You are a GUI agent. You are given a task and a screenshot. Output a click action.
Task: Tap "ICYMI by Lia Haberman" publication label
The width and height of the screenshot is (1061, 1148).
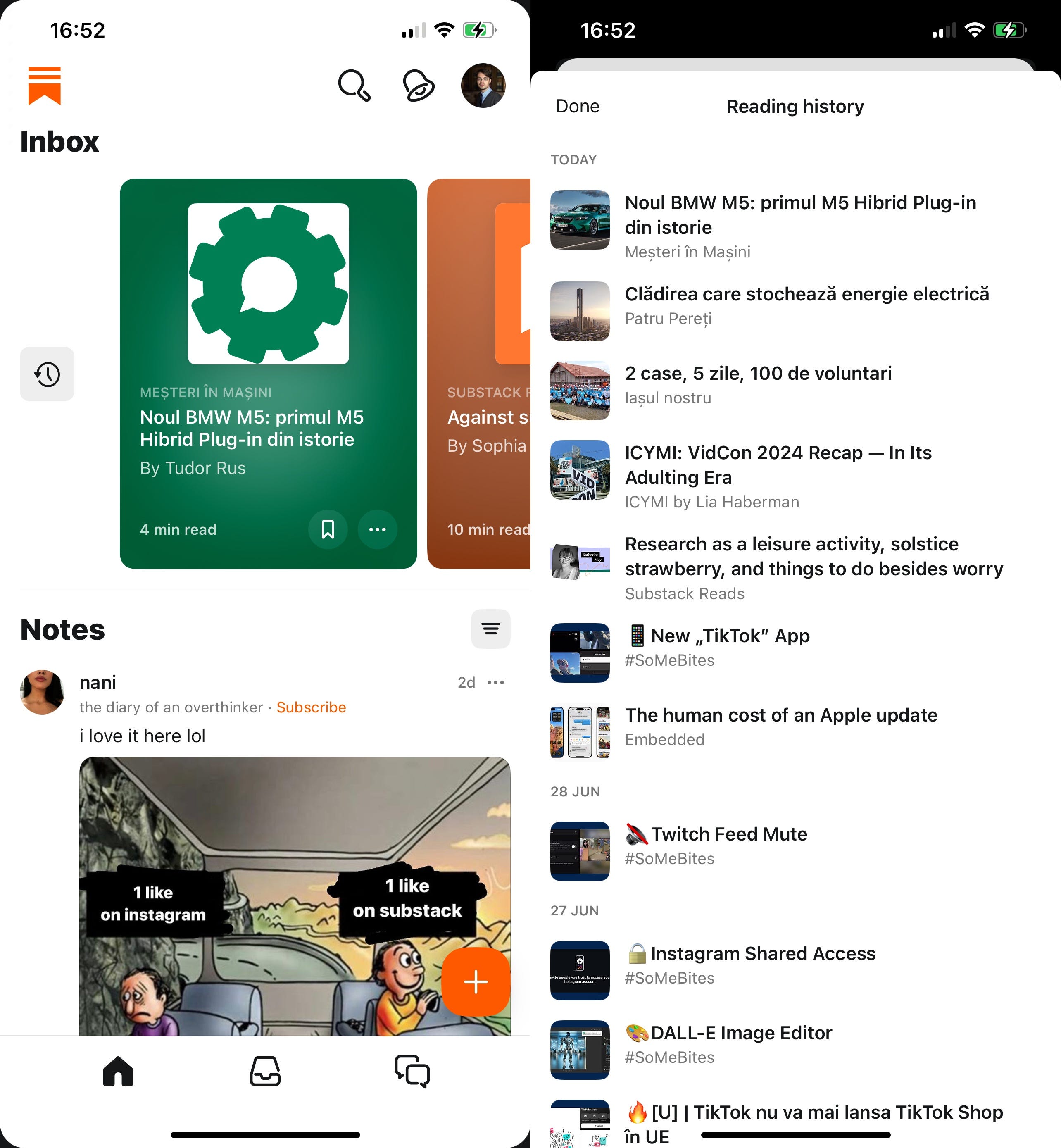pos(712,502)
